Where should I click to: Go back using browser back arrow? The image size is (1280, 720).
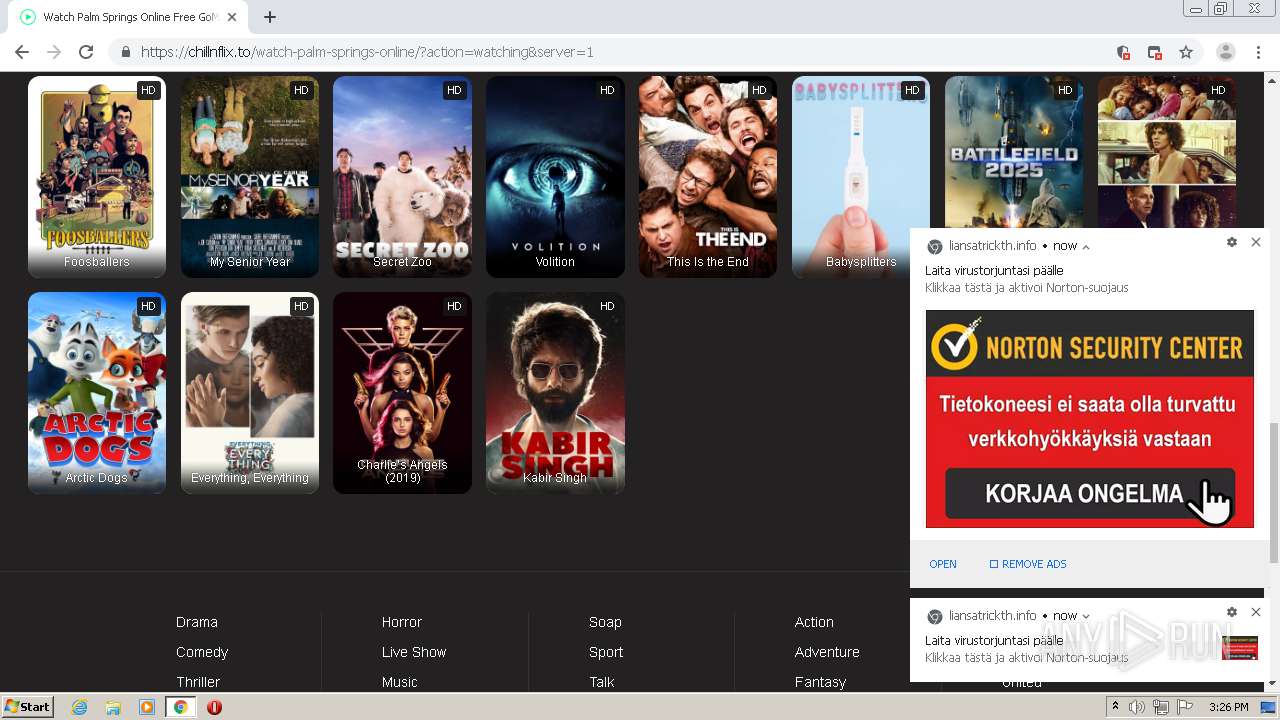coord(22,52)
